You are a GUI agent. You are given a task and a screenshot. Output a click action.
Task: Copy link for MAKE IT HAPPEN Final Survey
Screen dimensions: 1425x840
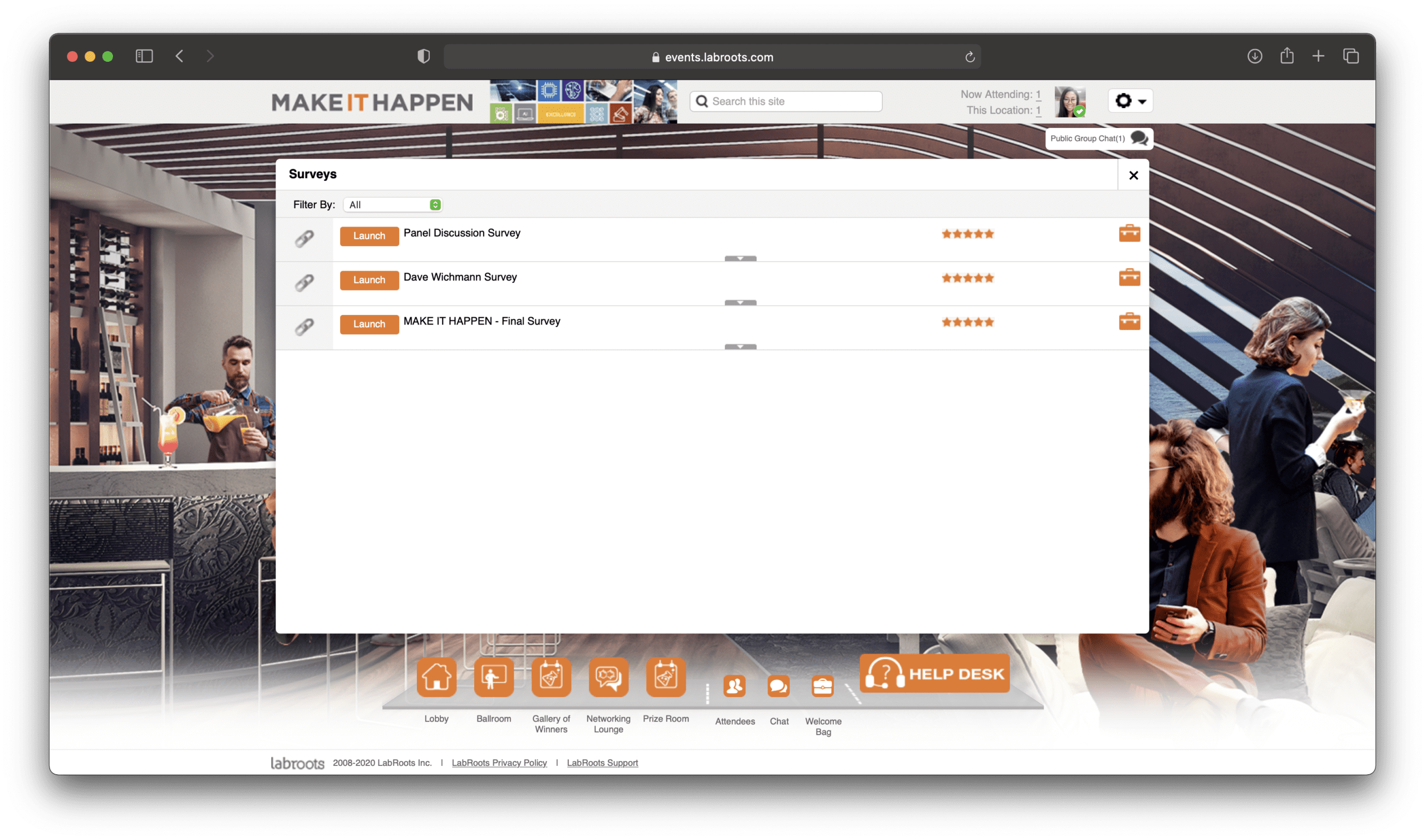coord(304,327)
